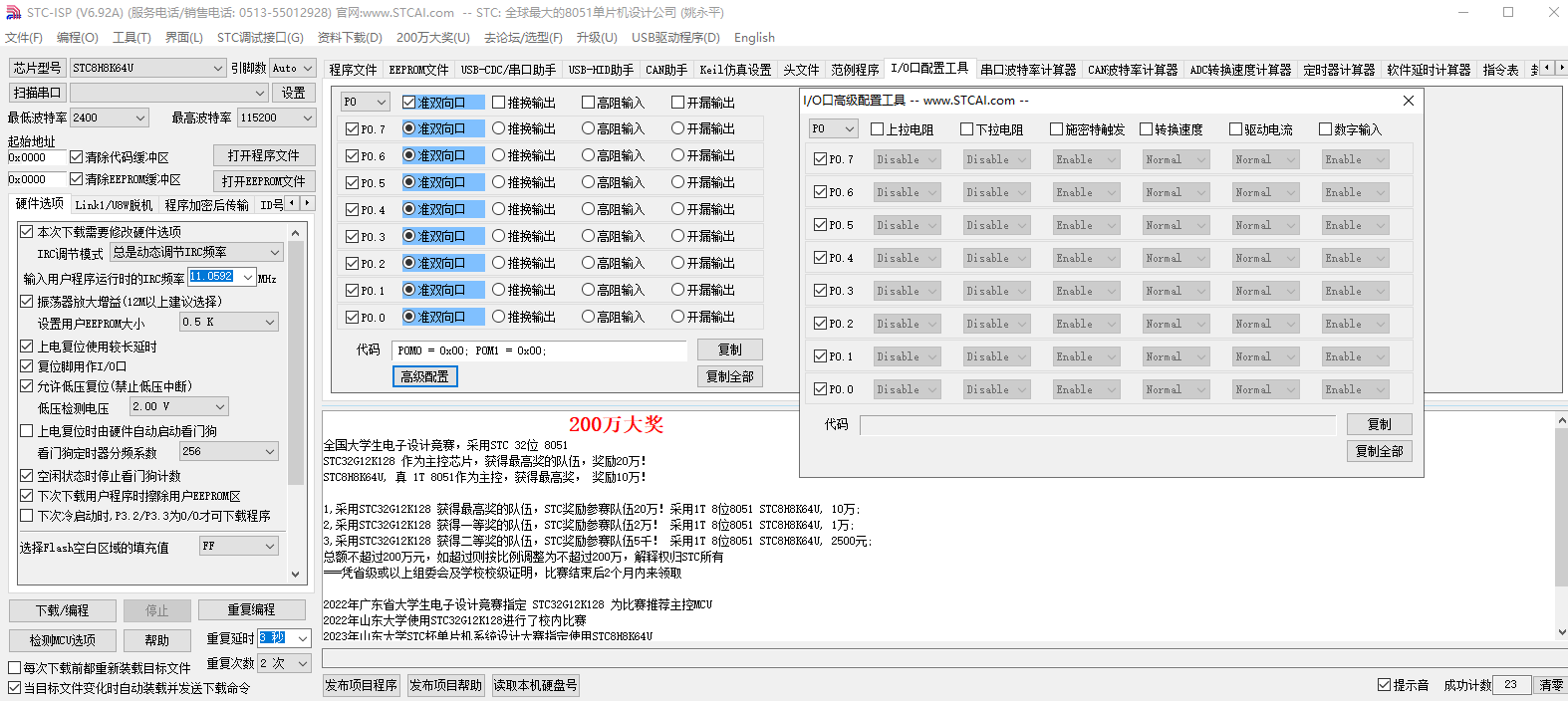Toggle the 提示音 checkbox
This screenshot has width=1568, height=701.
1404,685
